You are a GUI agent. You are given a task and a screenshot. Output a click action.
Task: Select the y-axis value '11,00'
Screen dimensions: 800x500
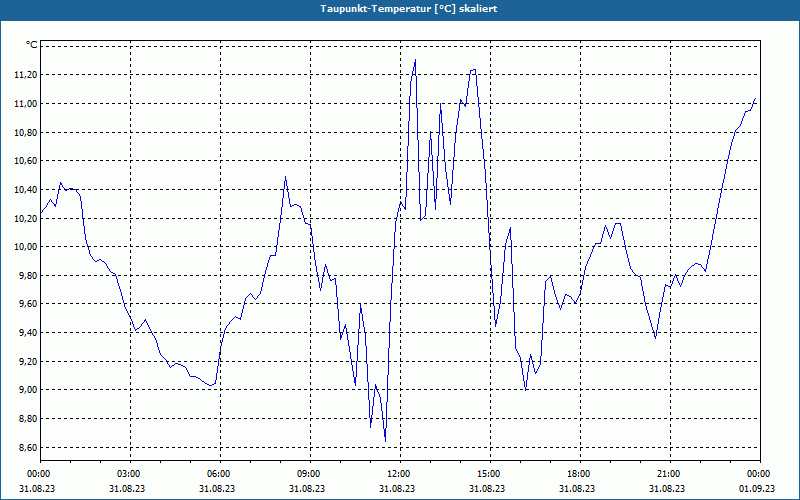point(26,104)
